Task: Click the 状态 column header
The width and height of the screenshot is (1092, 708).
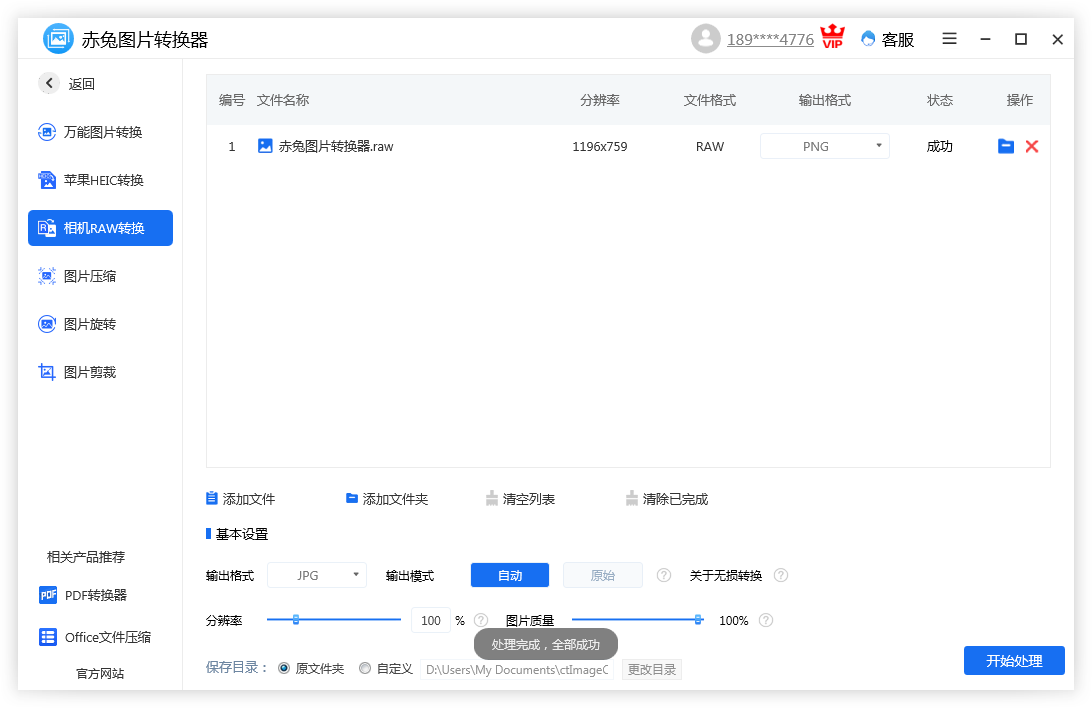Action: (939, 100)
